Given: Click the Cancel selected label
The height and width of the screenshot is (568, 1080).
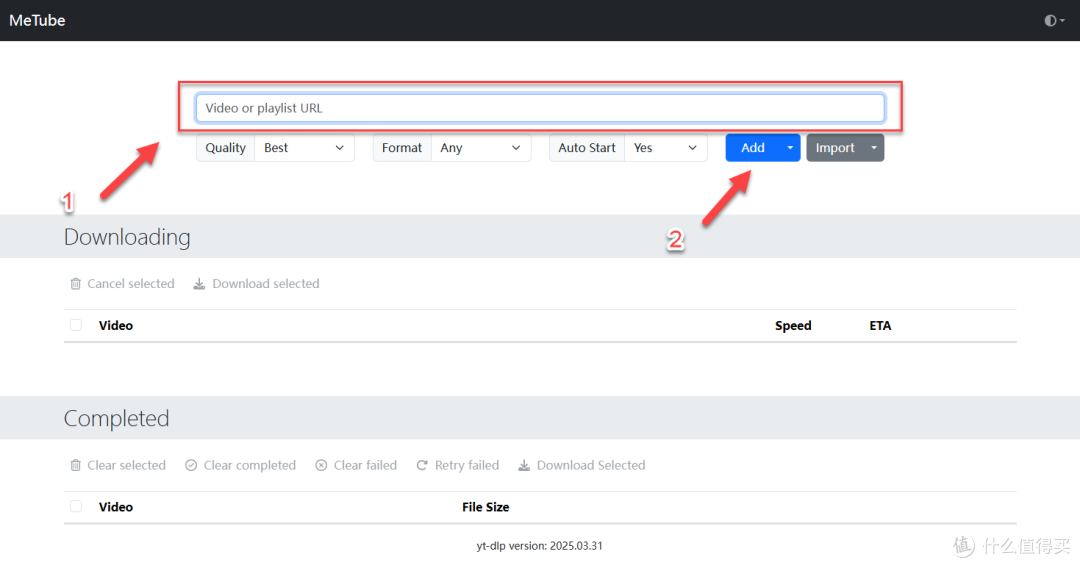Looking at the screenshot, I should point(131,284).
